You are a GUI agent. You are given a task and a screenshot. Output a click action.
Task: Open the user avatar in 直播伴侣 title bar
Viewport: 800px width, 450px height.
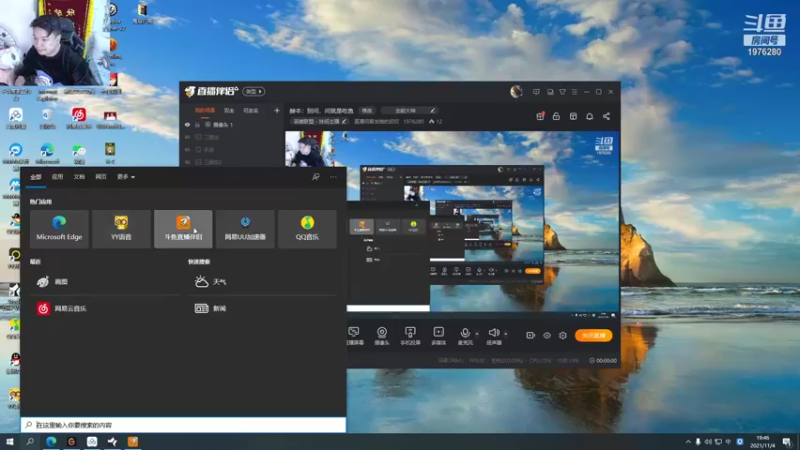click(516, 92)
